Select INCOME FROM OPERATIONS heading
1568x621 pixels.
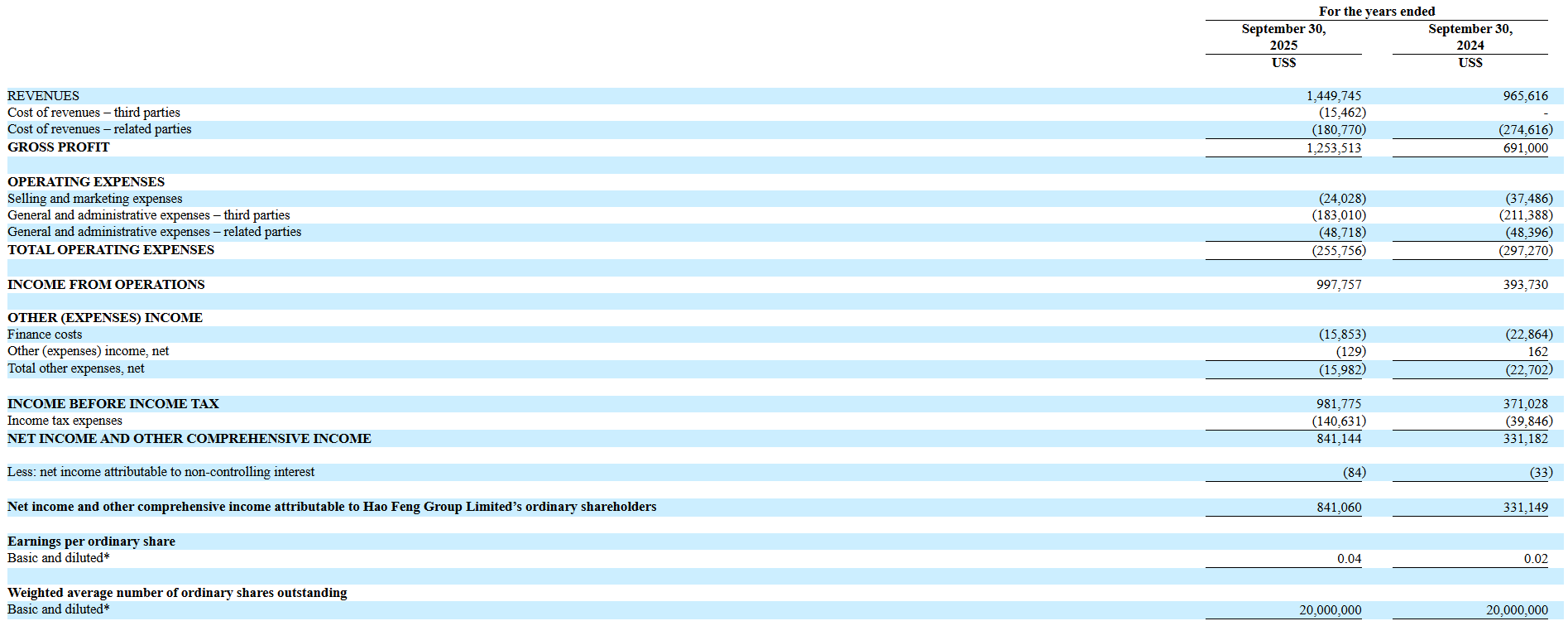[x=106, y=285]
